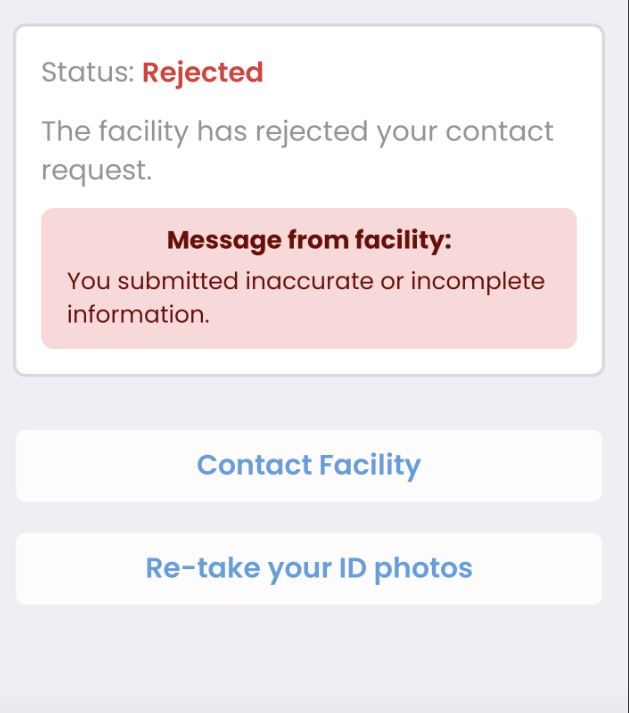The width and height of the screenshot is (629, 713).
Task: Click gap between Contact Facility and Re-take buttons
Action: [x=309, y=517]
